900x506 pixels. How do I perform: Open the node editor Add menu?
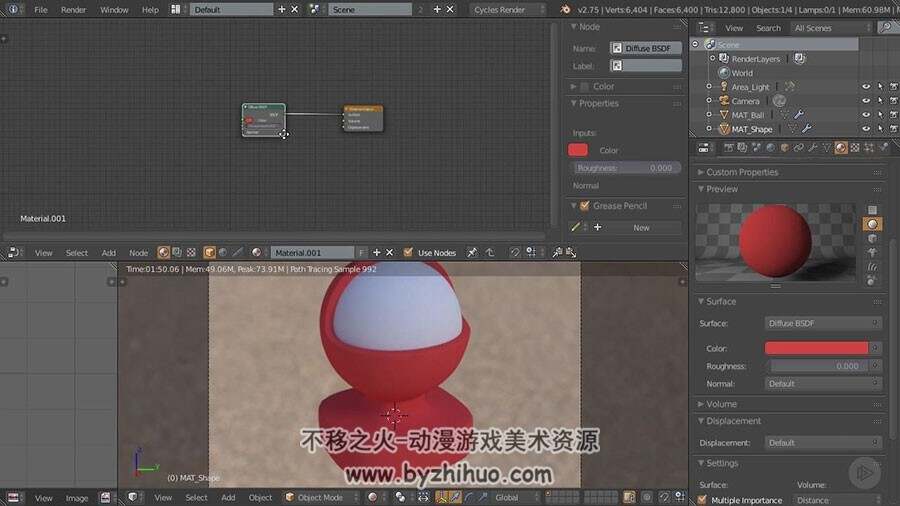coord(108,252)
